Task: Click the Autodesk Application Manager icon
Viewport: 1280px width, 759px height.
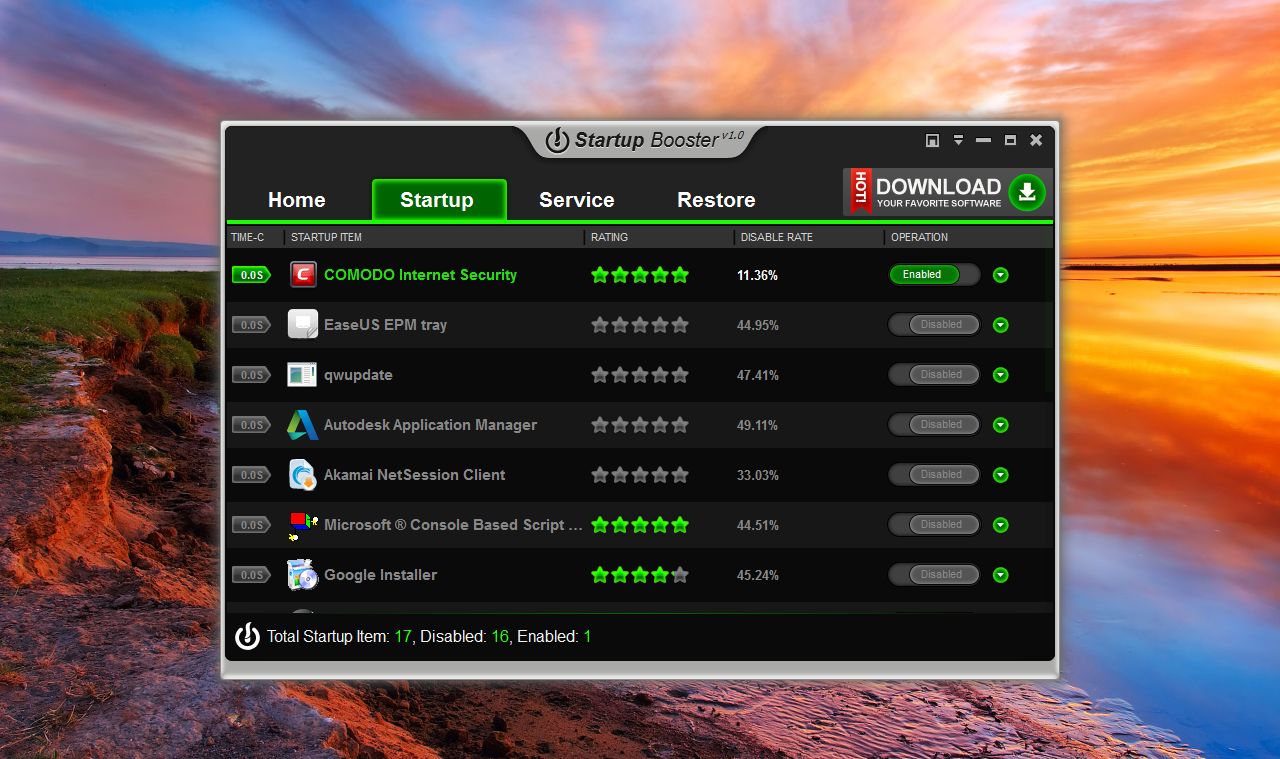Action: 302,425
